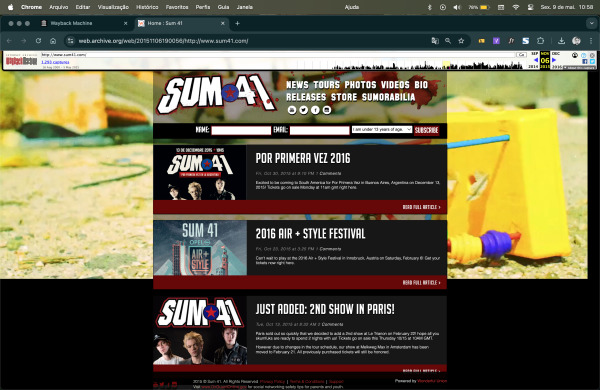Open site information icon in address bar
Image resolution: width=600 pixels, height=390 pixels.
pos(70,41)
